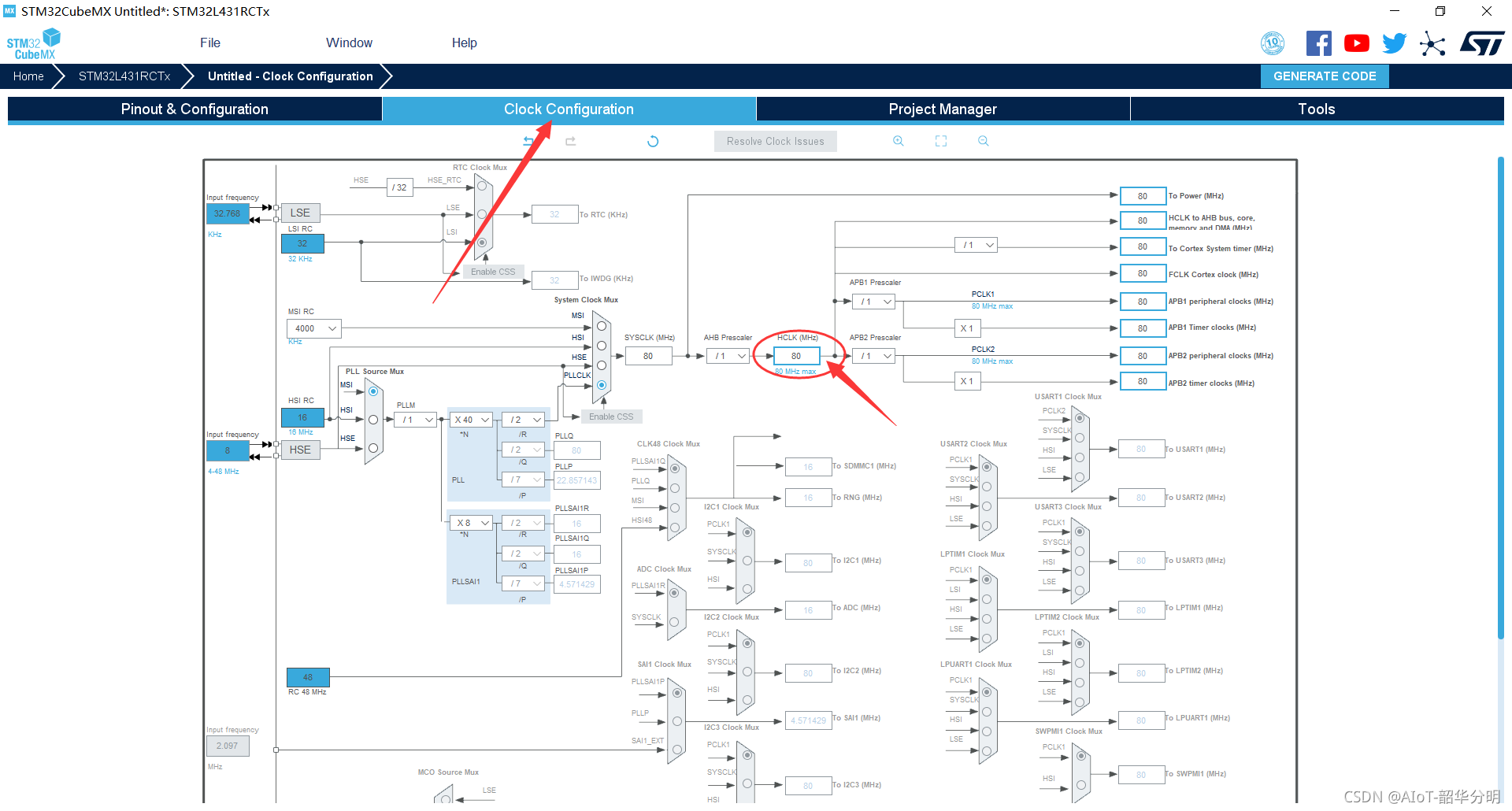Edit the LSE input frequency 32.768 field
The height and width of the screenshot is (811, 1512).
(x=228, y=213)
